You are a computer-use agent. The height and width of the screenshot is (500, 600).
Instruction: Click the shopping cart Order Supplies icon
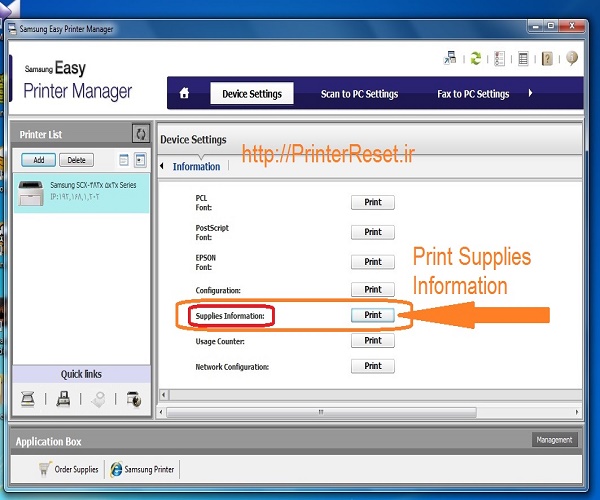coord(45,469)
